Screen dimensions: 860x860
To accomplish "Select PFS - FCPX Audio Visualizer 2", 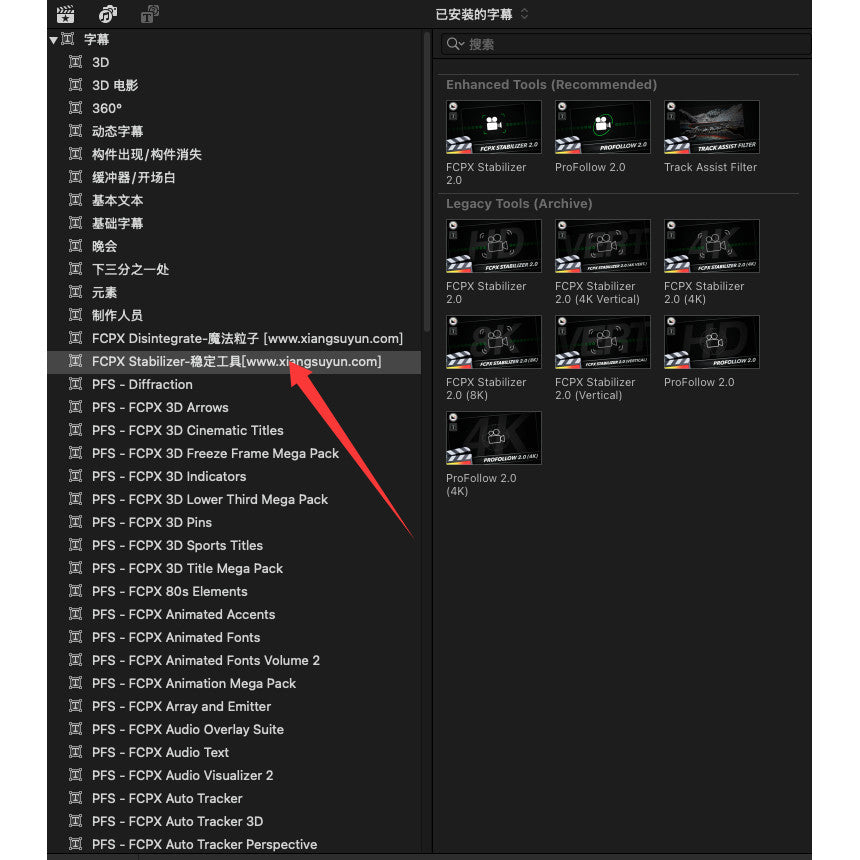I will 234,777.
